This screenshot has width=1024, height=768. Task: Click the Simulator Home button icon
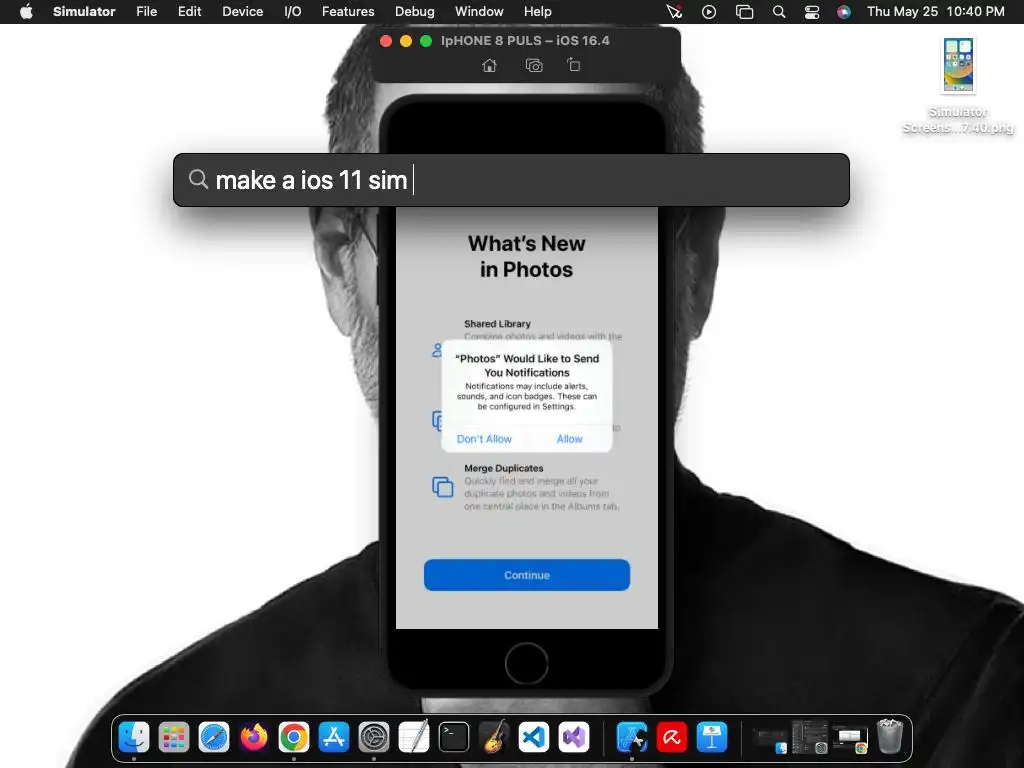[489, 65]
